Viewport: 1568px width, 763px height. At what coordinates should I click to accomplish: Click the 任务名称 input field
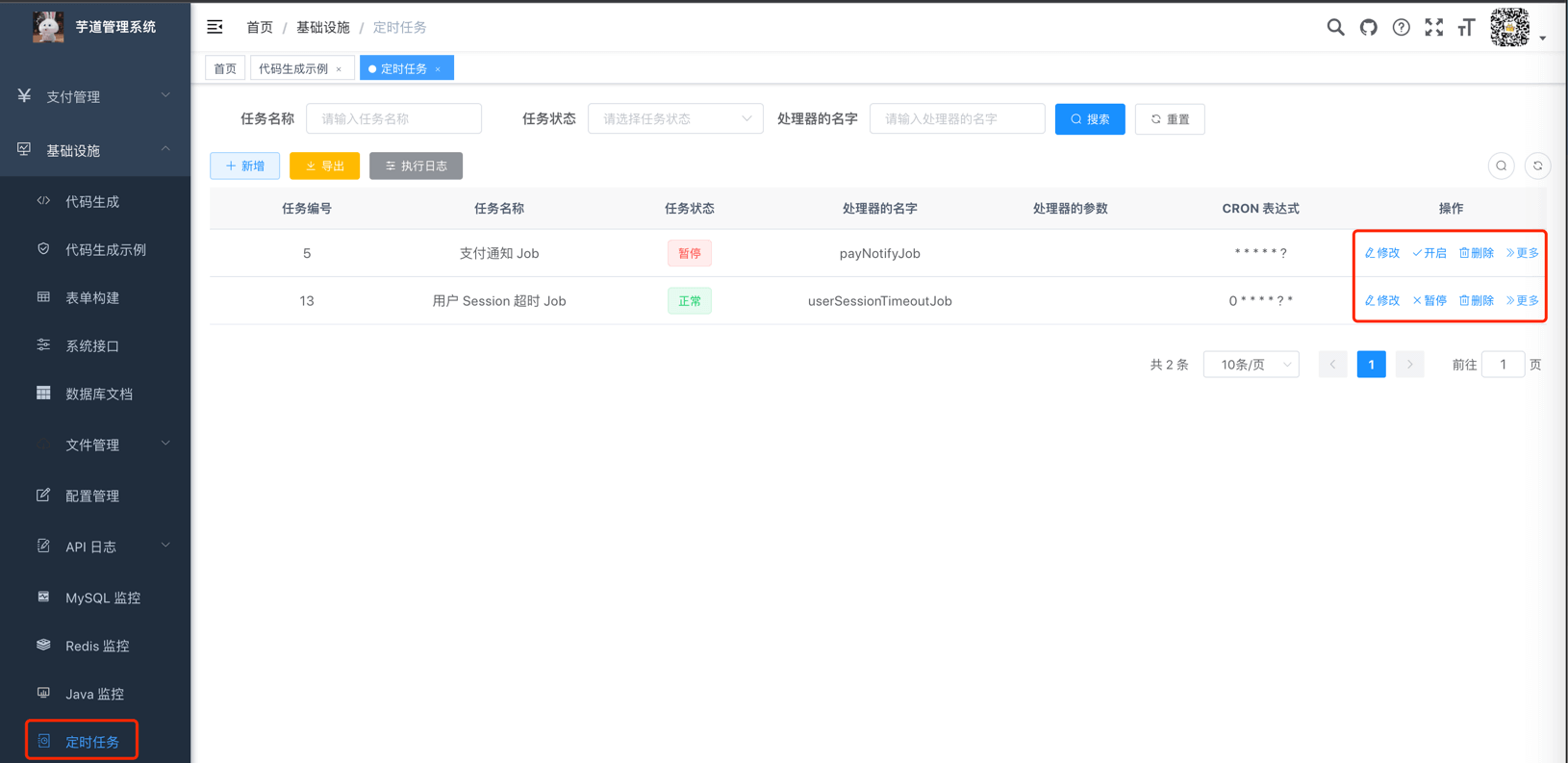tap(393, 119)
